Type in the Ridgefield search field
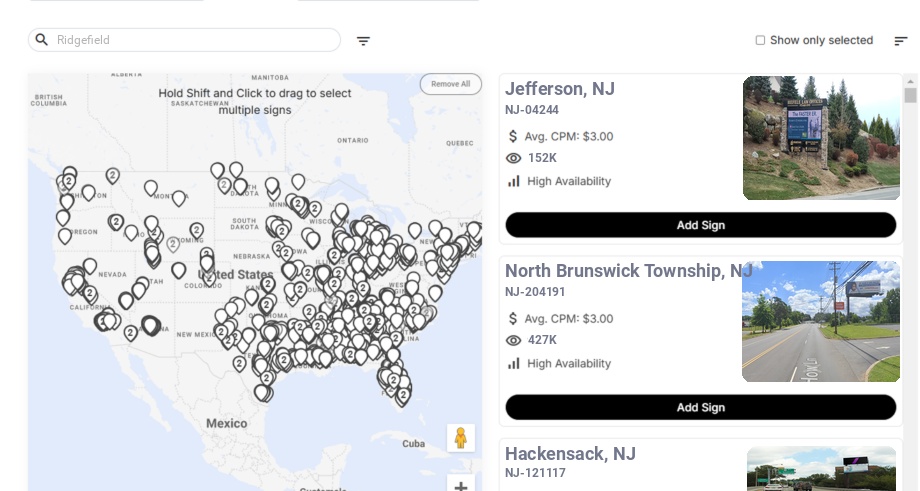Image resolution: width=920 pixels, height=491 pixels. point(190,40)
